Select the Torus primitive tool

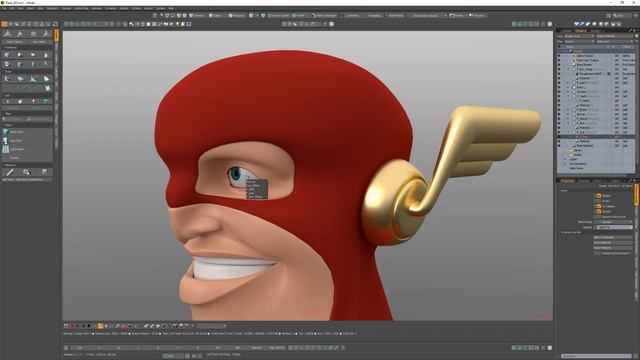click(x=7, y=64)
